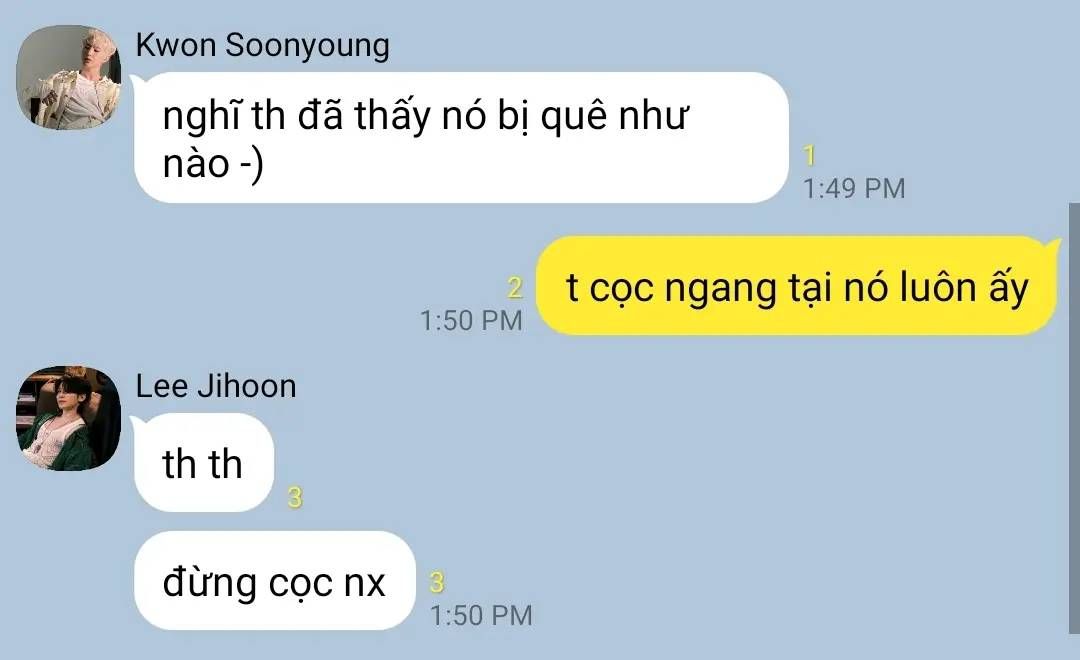Tap the Kwon Soonyoung sender name

(262, 45)
